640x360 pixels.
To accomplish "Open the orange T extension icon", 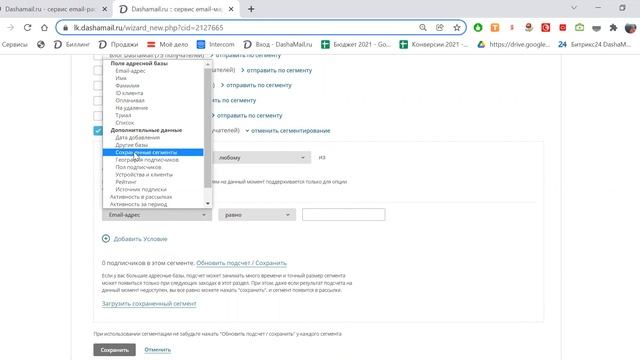I will pos(495,28).
